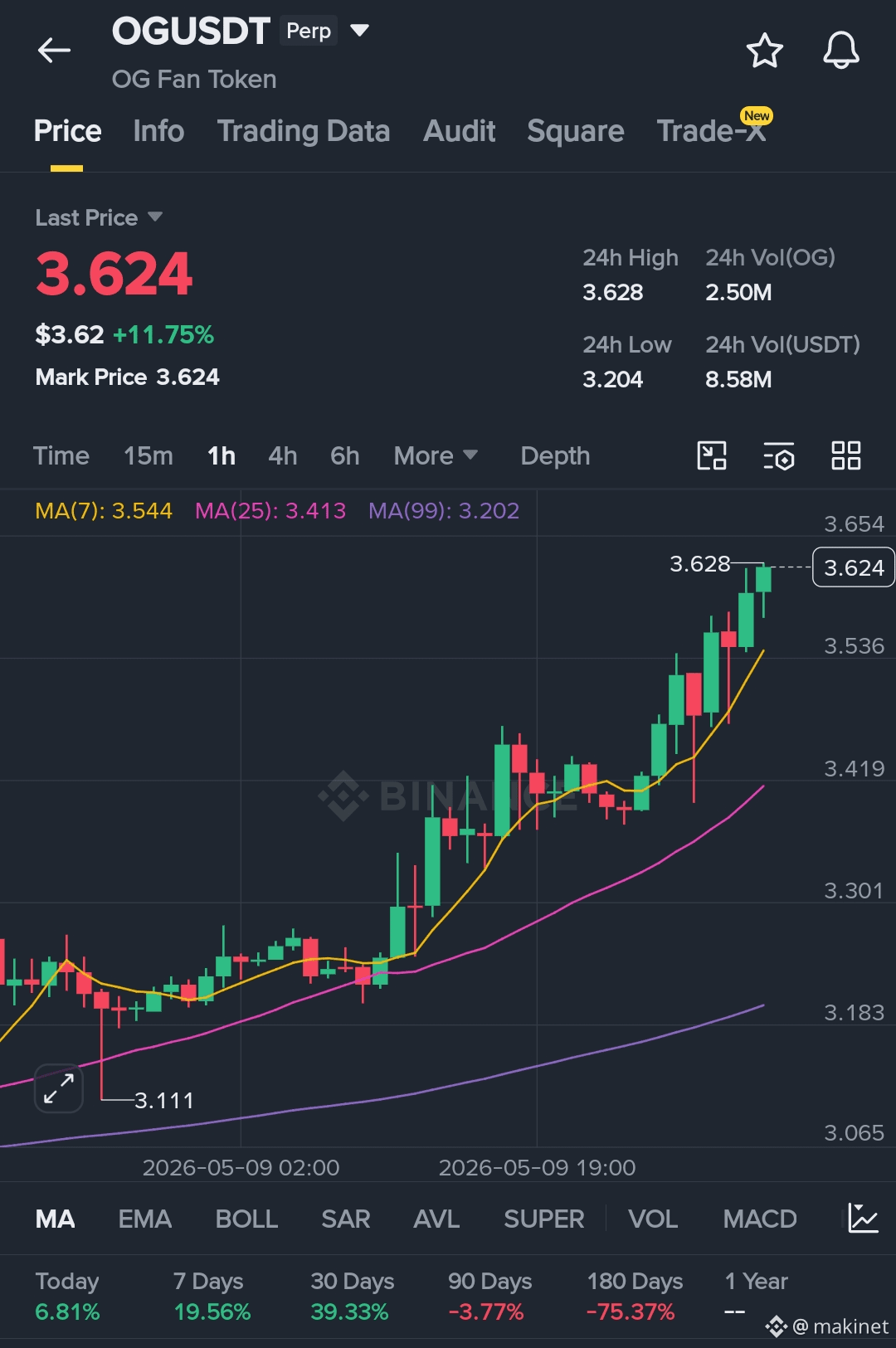Toggle the SAR indicator

pyautogui.click(x=346, y=1219)
